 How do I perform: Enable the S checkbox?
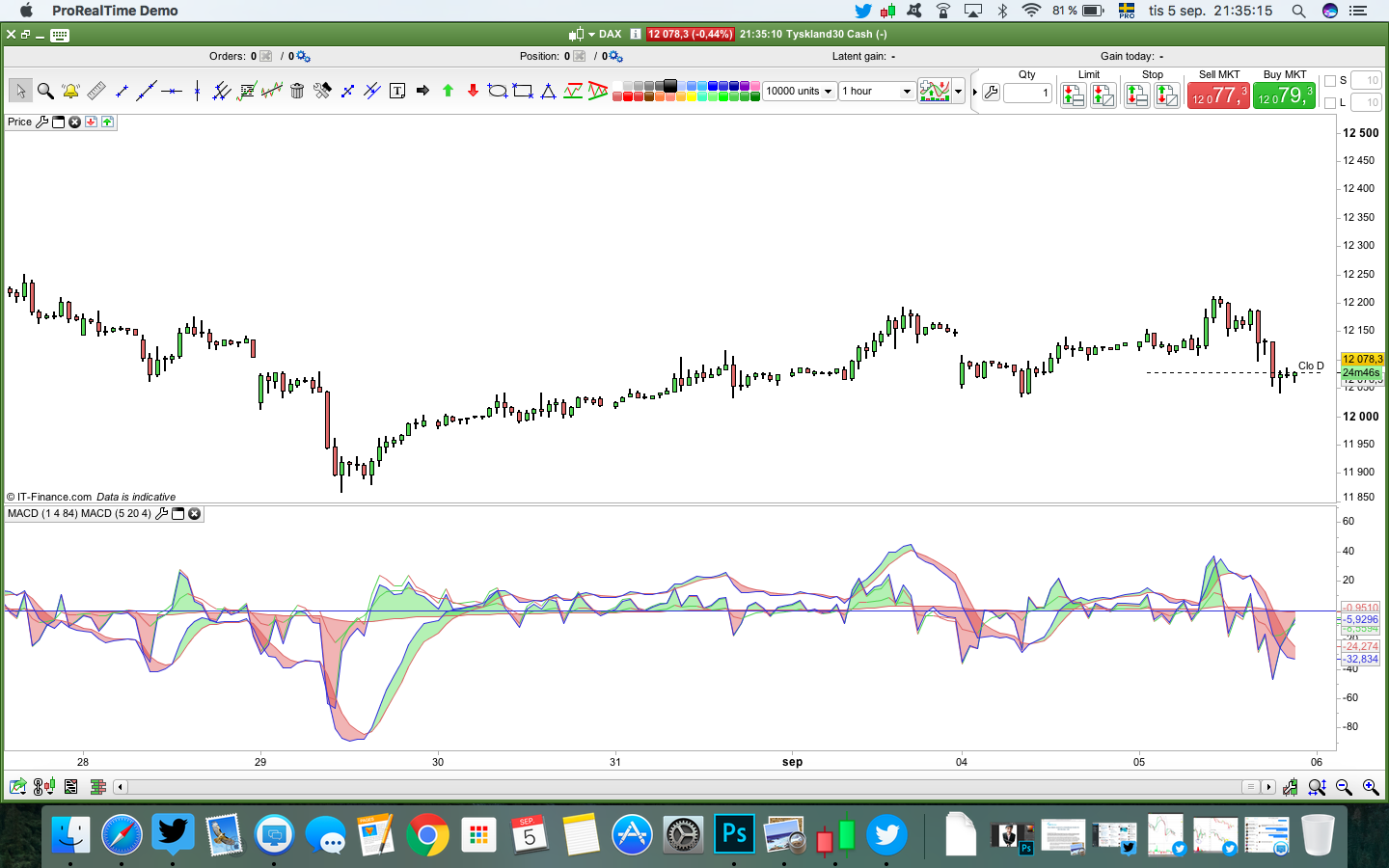[1330, 81]
